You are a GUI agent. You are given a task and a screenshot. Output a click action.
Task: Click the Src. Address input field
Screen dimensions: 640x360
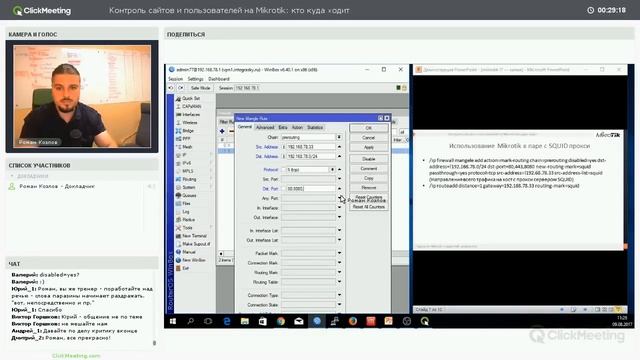tap(310, 147)
